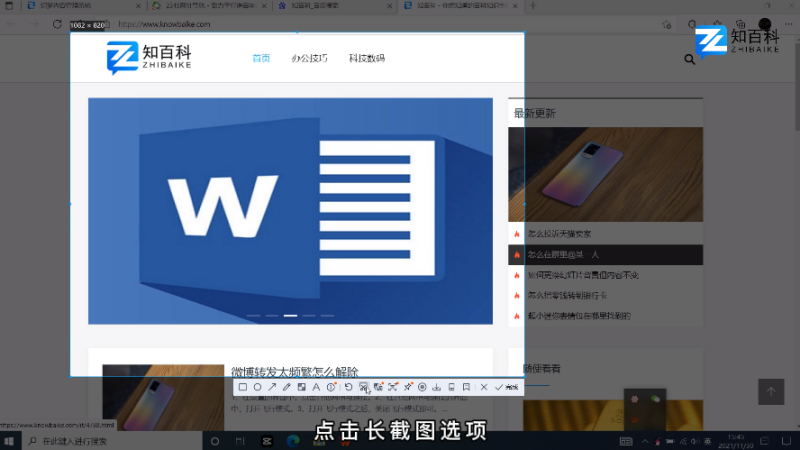The image size is (800, 450).
Task: Click the Word logo carousel banner
Action: pos(290,211)
